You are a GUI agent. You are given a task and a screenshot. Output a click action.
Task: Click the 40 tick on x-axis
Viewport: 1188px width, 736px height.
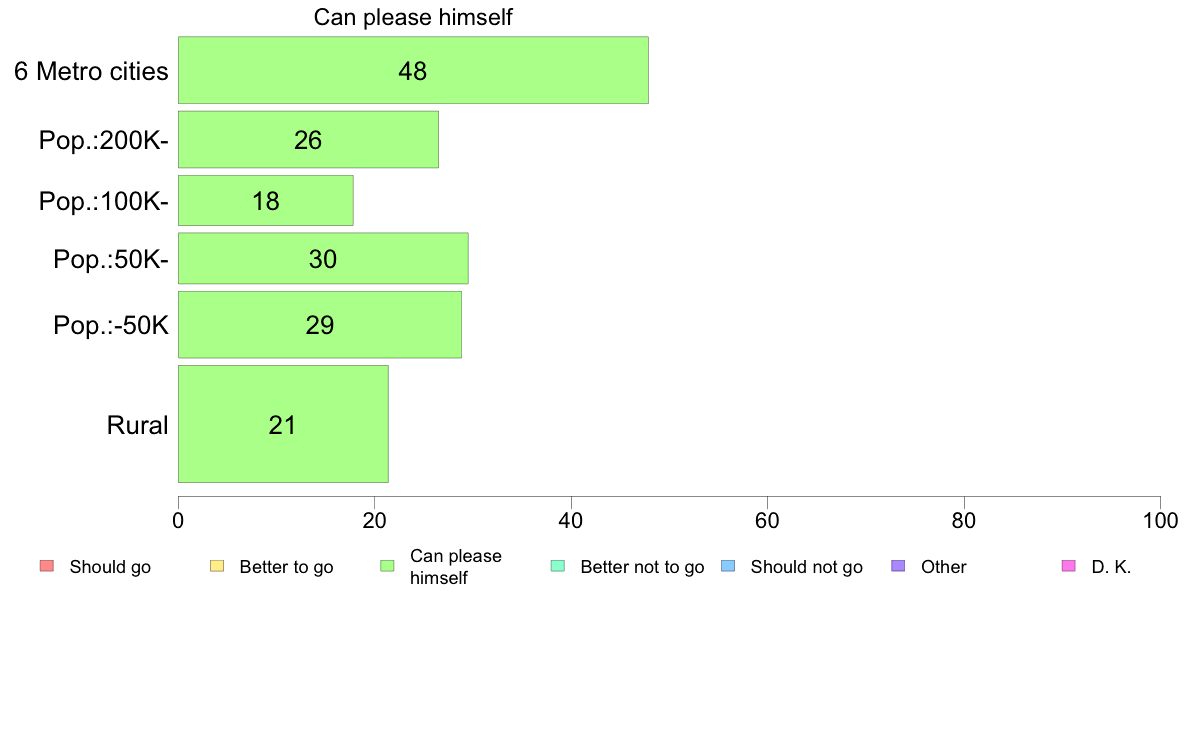point(571,521)
